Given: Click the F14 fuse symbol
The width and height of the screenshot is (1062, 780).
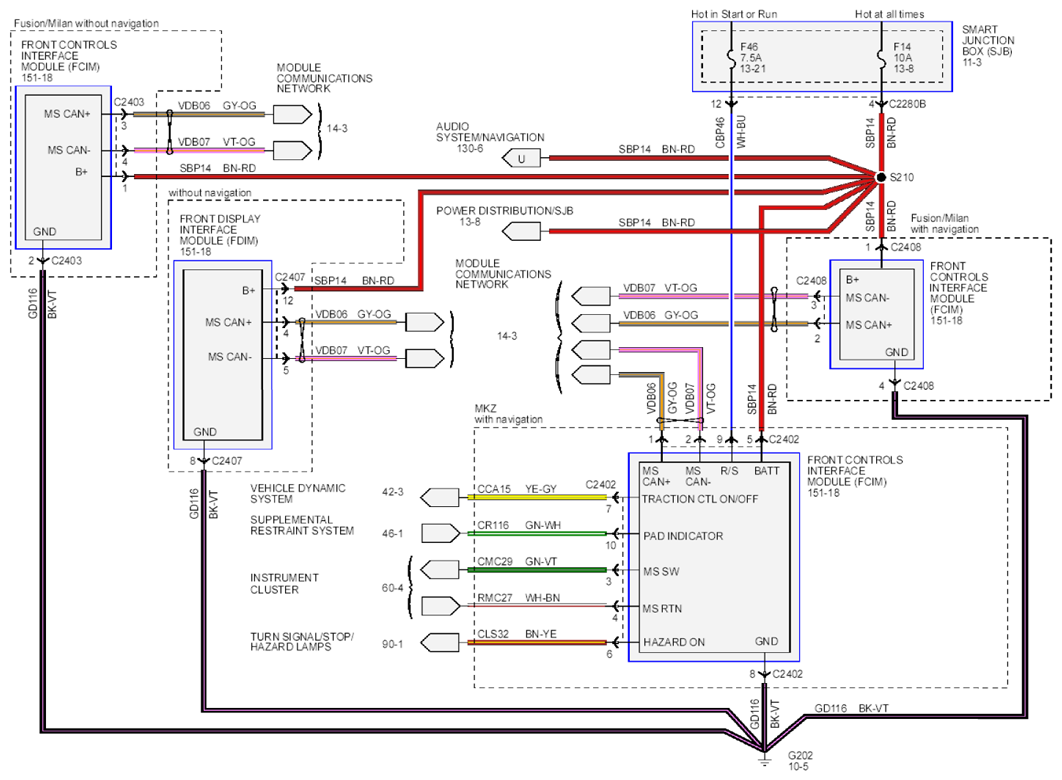Looking at the screenshot, I should (x=881, y=58).
